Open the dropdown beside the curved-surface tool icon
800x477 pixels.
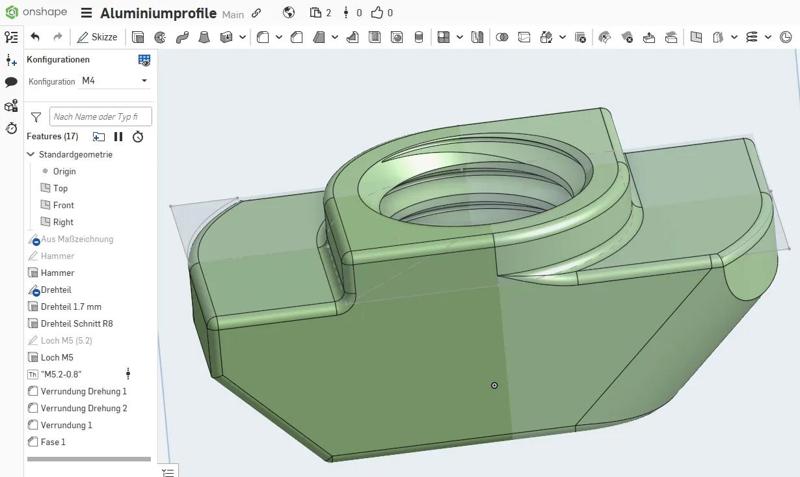734,37
